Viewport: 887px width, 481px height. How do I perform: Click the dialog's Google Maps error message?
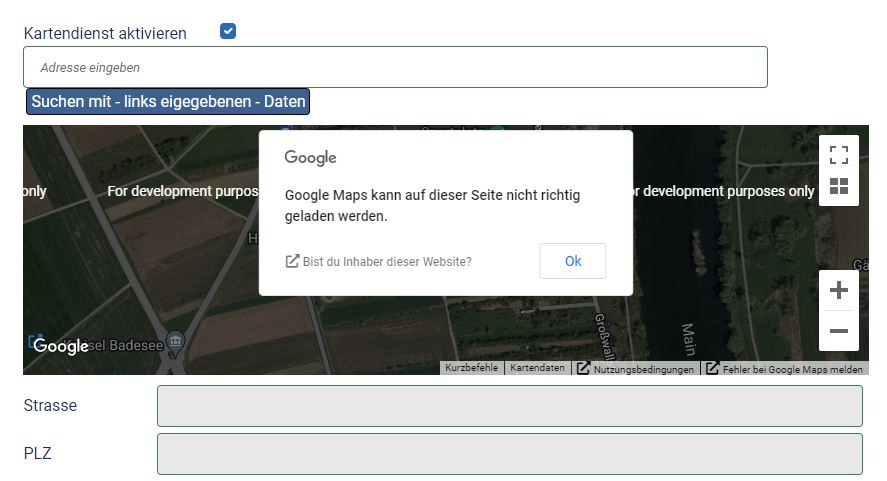[x=432, y=205]
